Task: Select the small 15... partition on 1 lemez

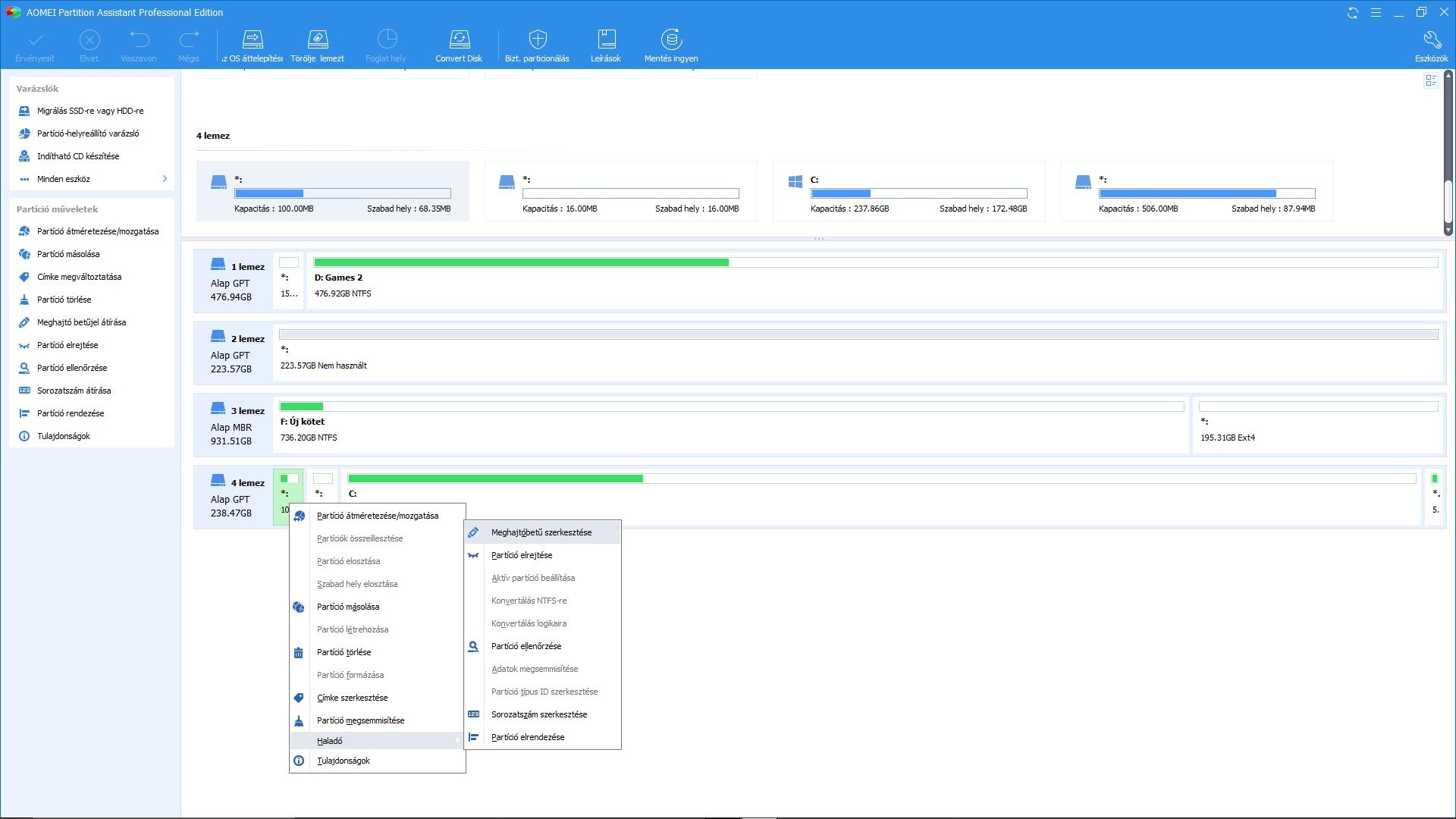Action: click(x=289, y=281)
